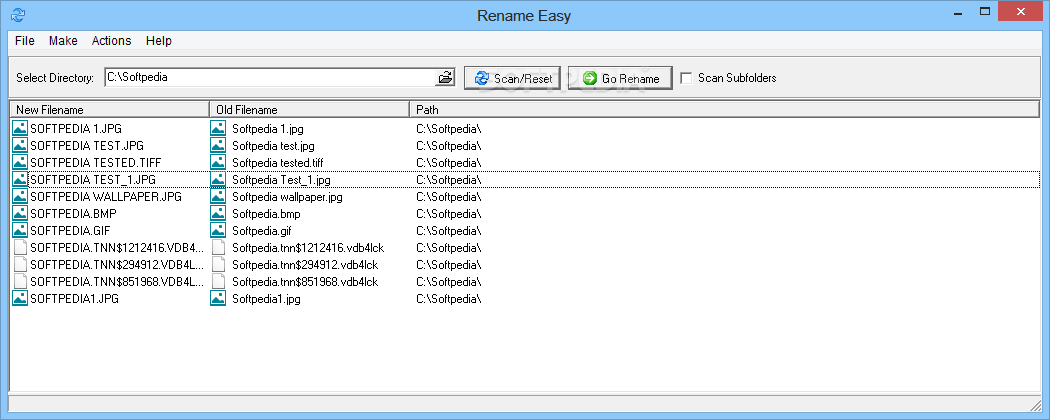1050x420 pixels.
Task: Click image icon beside old name Softpedia.gif
Action: pyautogui.click(x=218, y=230)
